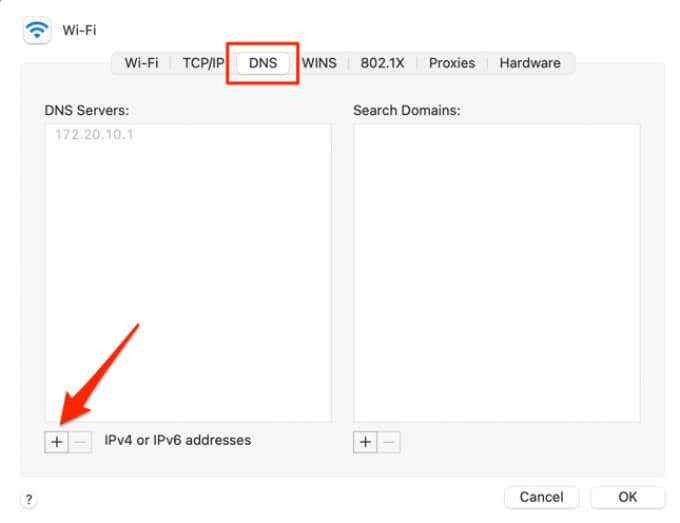Click inside the Search Domains list
The height and width of the screenshot is (523, 680).
tap(497, 273)
